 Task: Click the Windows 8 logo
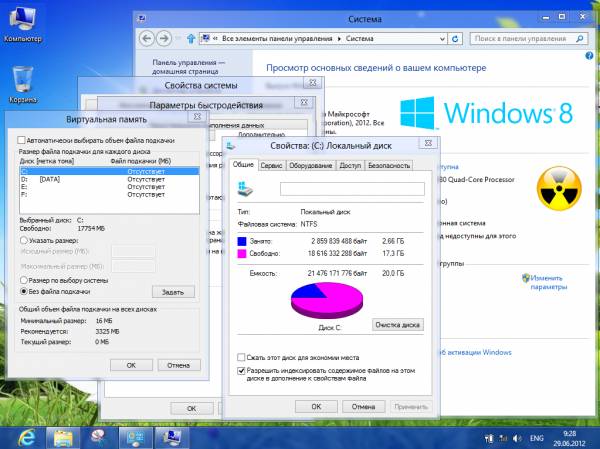point(486,113)
